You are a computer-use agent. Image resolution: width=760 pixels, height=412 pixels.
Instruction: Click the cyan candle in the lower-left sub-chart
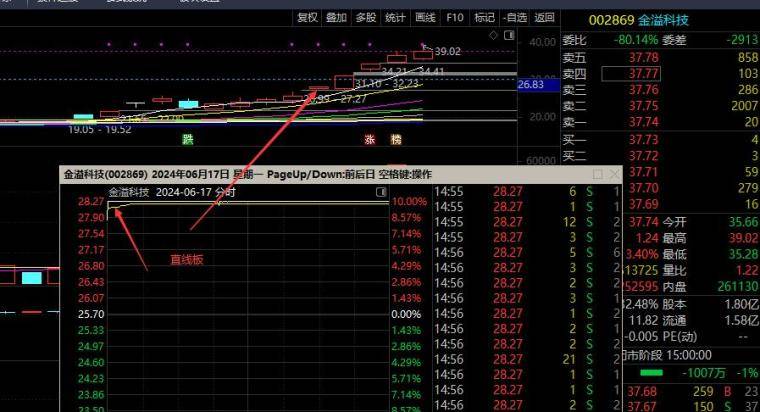pyautogui.click(x=32, y=278)
